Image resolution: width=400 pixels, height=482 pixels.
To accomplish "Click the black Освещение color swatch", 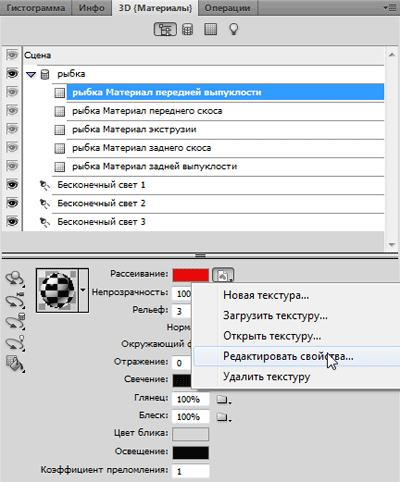I will pos(191,453).
